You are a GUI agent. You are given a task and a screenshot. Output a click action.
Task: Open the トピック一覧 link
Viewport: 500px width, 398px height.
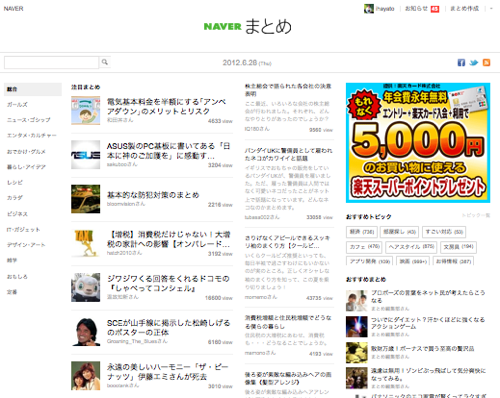tap(476, 215)
